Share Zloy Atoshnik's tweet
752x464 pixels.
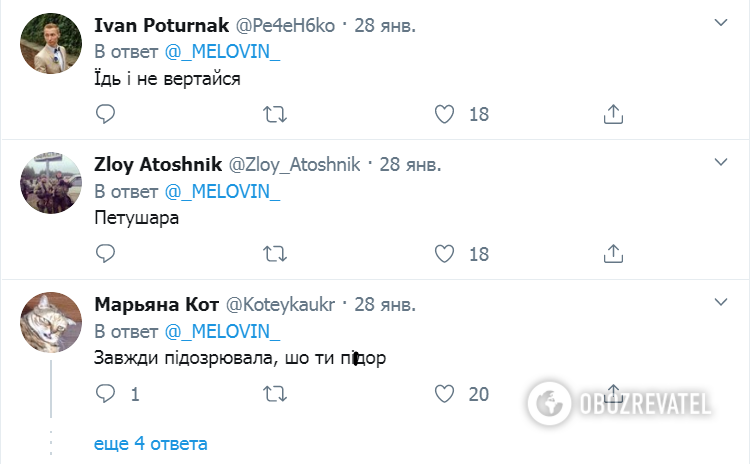(615, 253)
